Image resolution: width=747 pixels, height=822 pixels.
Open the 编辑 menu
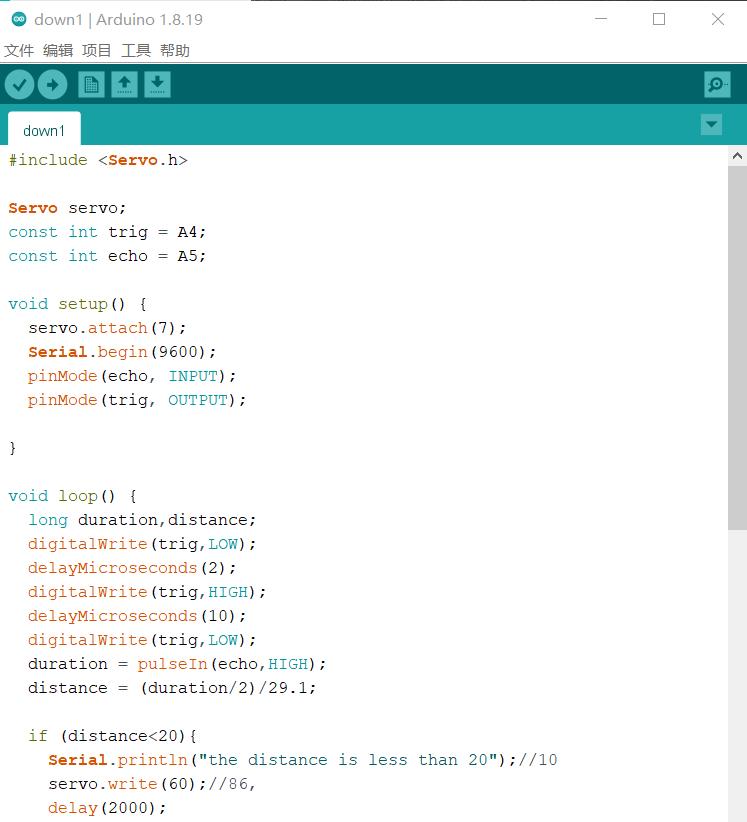[58, 51]
